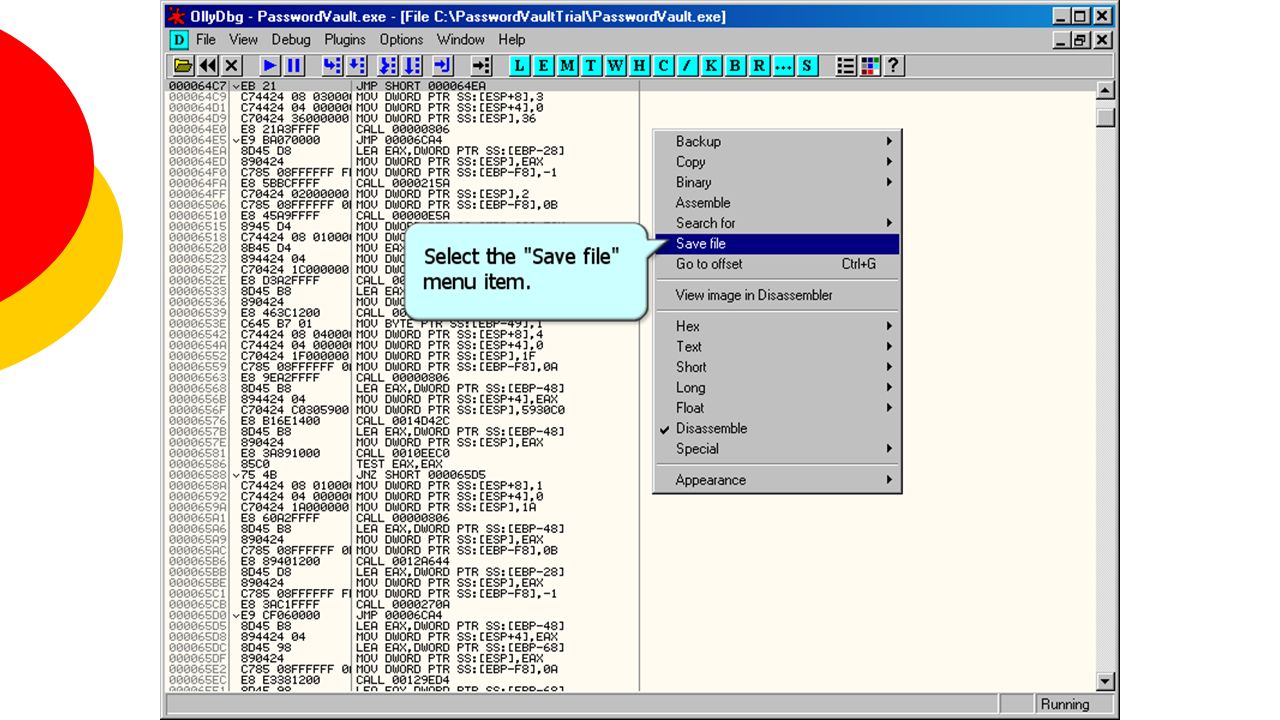This screenshot has height=720, width=1280.
Task: Click scrollbar down arrow in file pane
Action: pyautogui.click(x=1105, y=681)
